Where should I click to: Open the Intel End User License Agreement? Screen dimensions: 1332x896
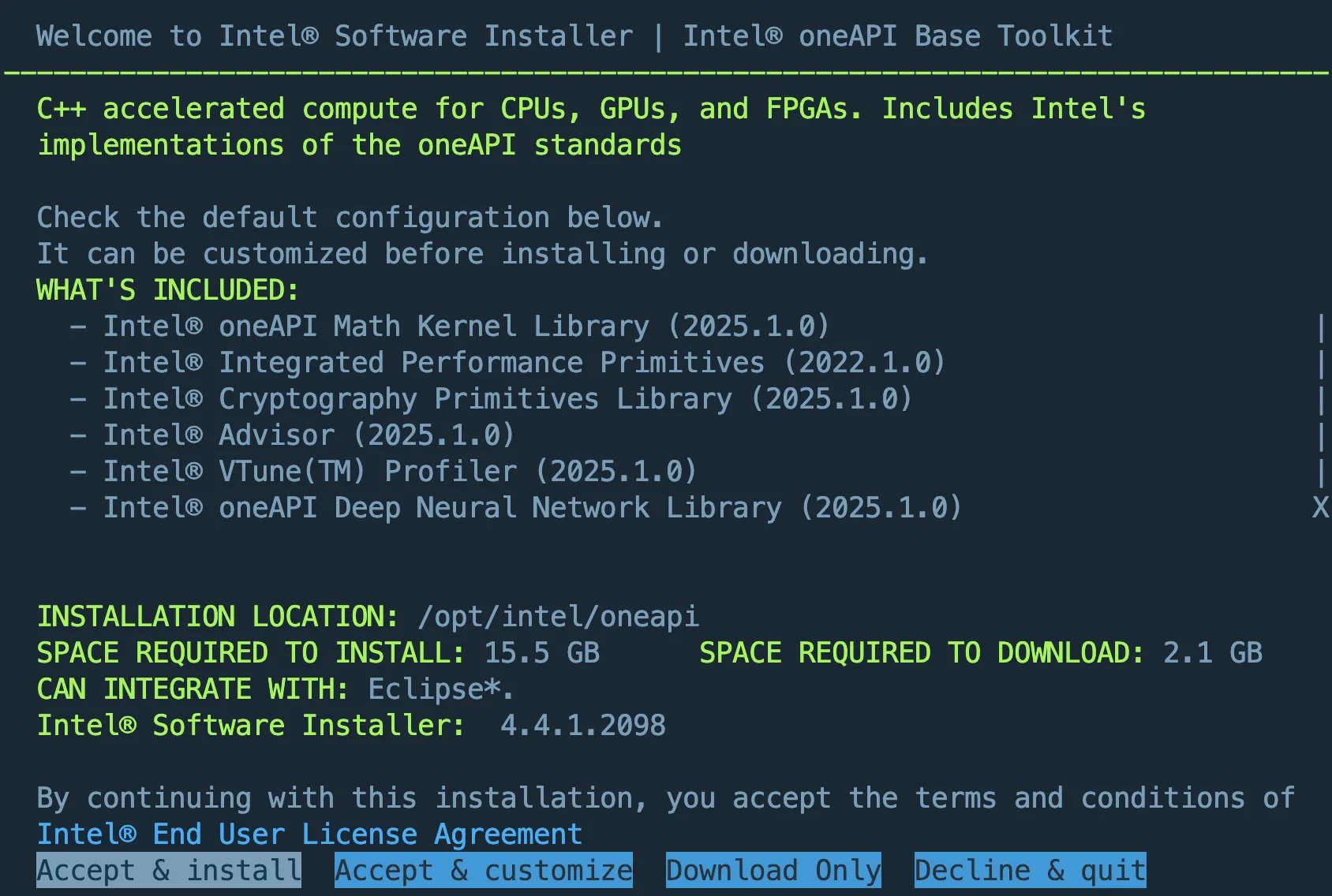pos(309,834)
